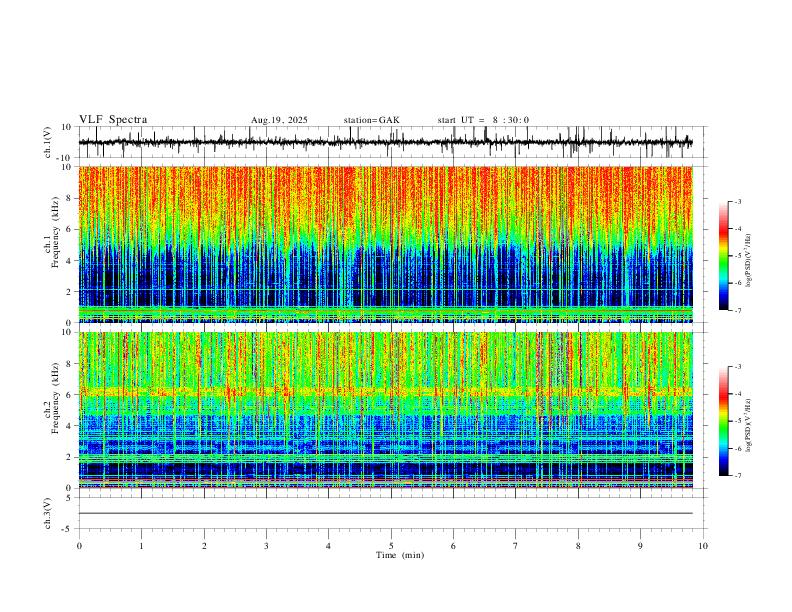Screen dimensions: 792x612
Task: Click the "-7" tick on ch.1 colorbar
Action: pos(737,311)
